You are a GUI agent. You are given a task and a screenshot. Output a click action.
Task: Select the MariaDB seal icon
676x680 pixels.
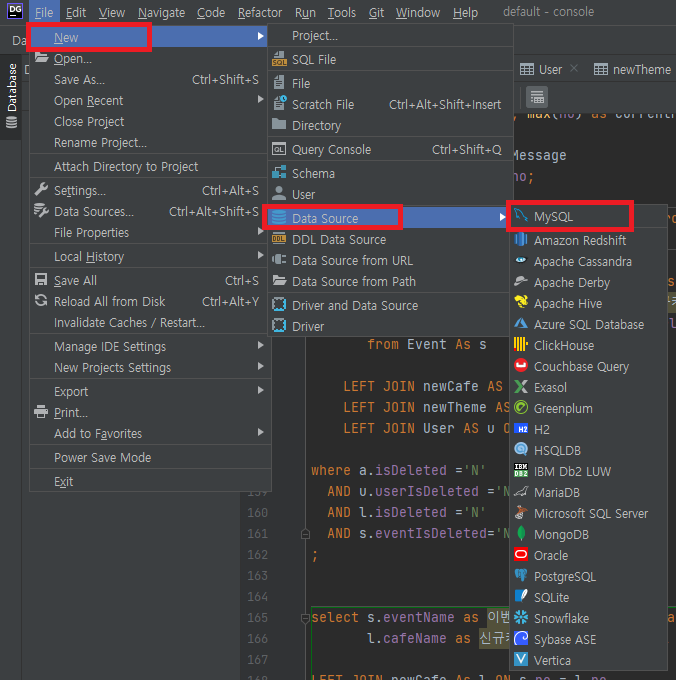pyautogui.click(x=521, y=492)
